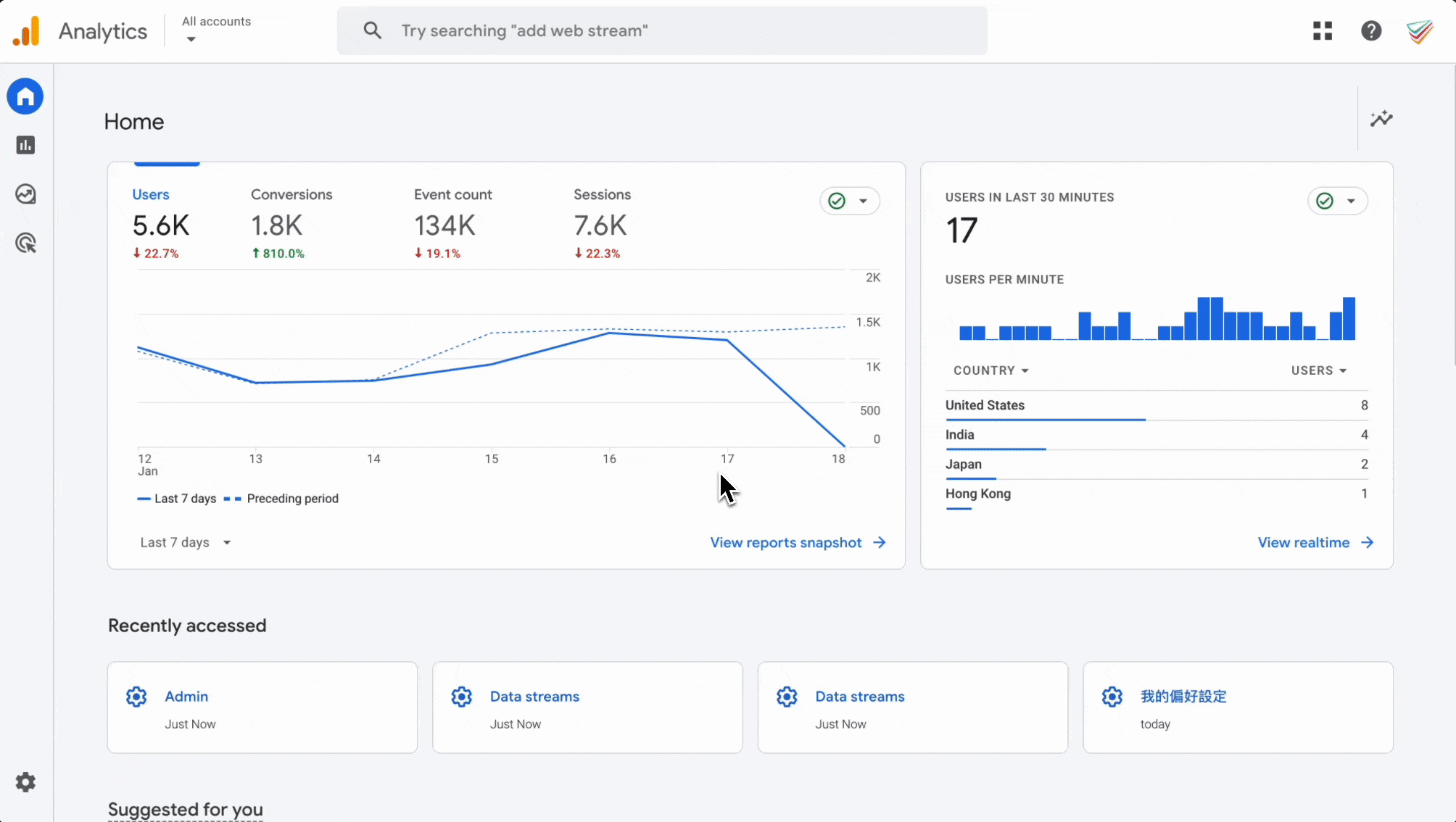Screen dimensions: 1456x822
Task: Open the Explore icon in sidebar
Action: click(25, 194)
